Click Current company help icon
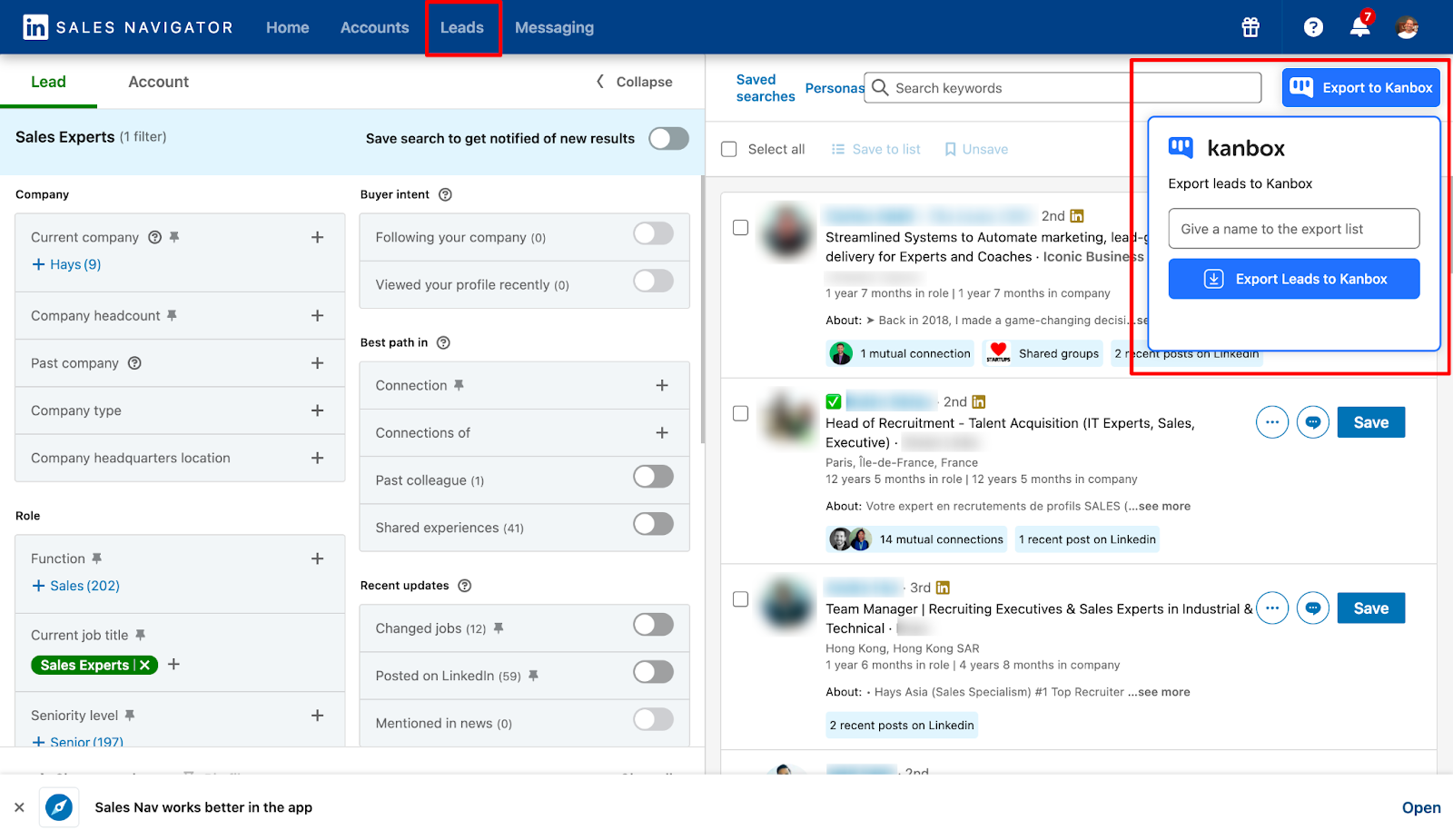Viewport: 1453px width, 840px height. click(155, 237)
